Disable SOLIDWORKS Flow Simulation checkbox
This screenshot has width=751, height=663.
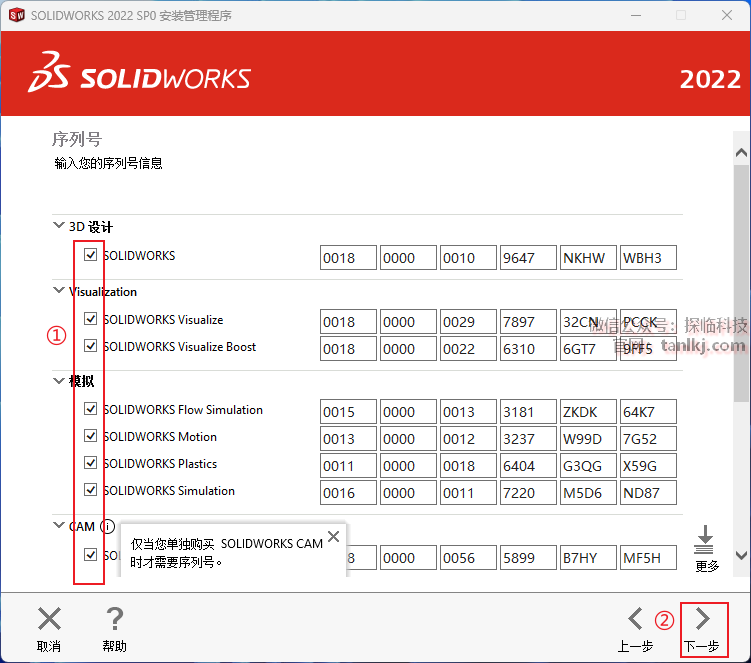click(91, 409)
